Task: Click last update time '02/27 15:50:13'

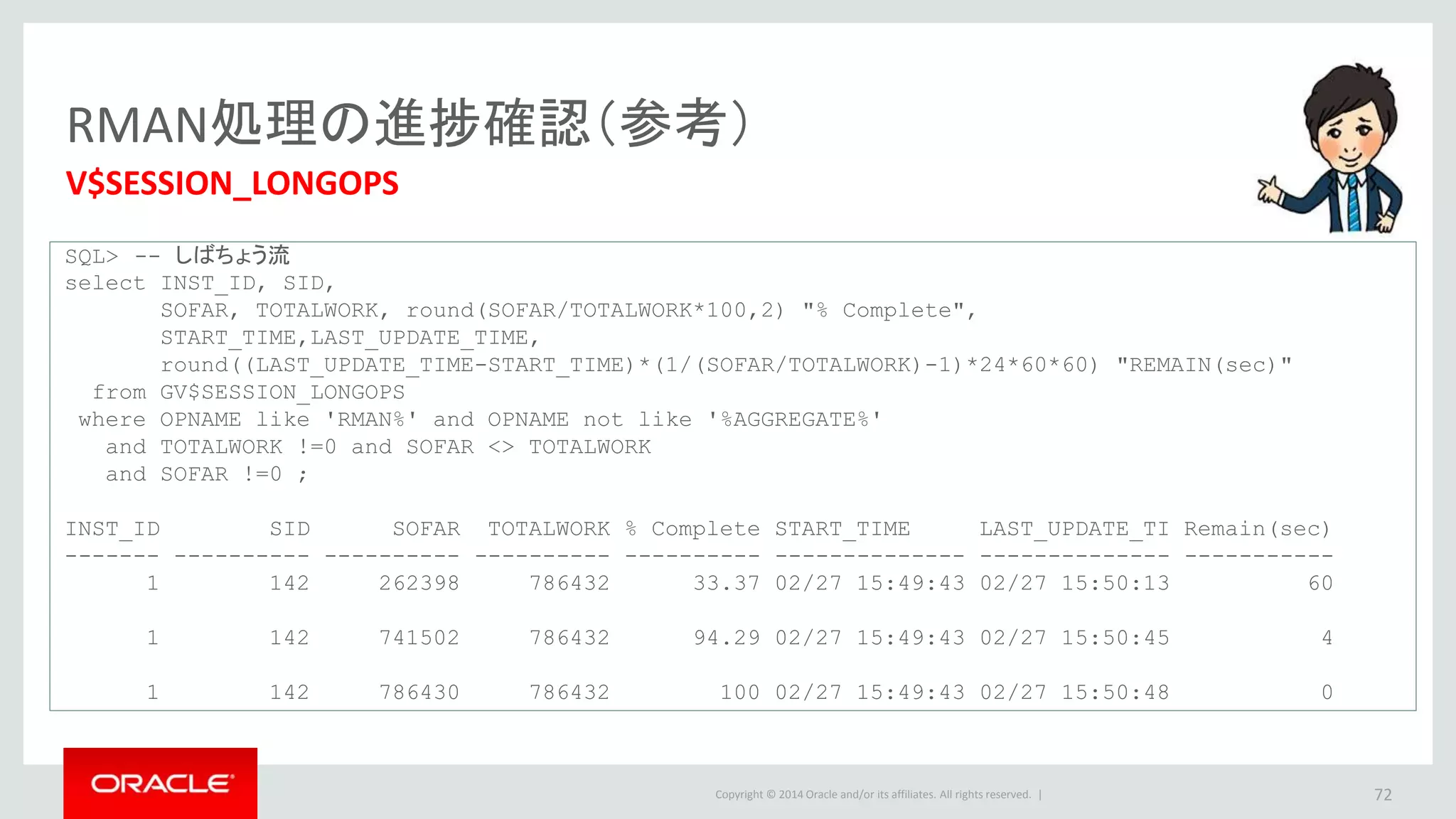Action: [x=1074, y=584]
